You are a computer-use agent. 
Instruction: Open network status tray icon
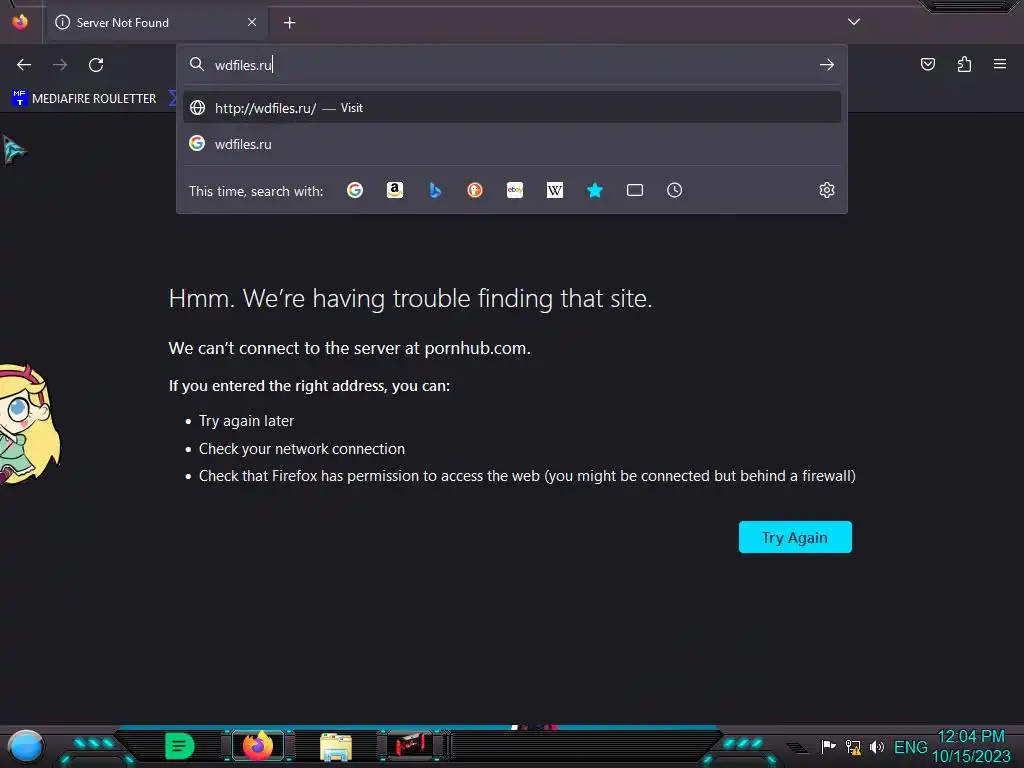point(853,747)
